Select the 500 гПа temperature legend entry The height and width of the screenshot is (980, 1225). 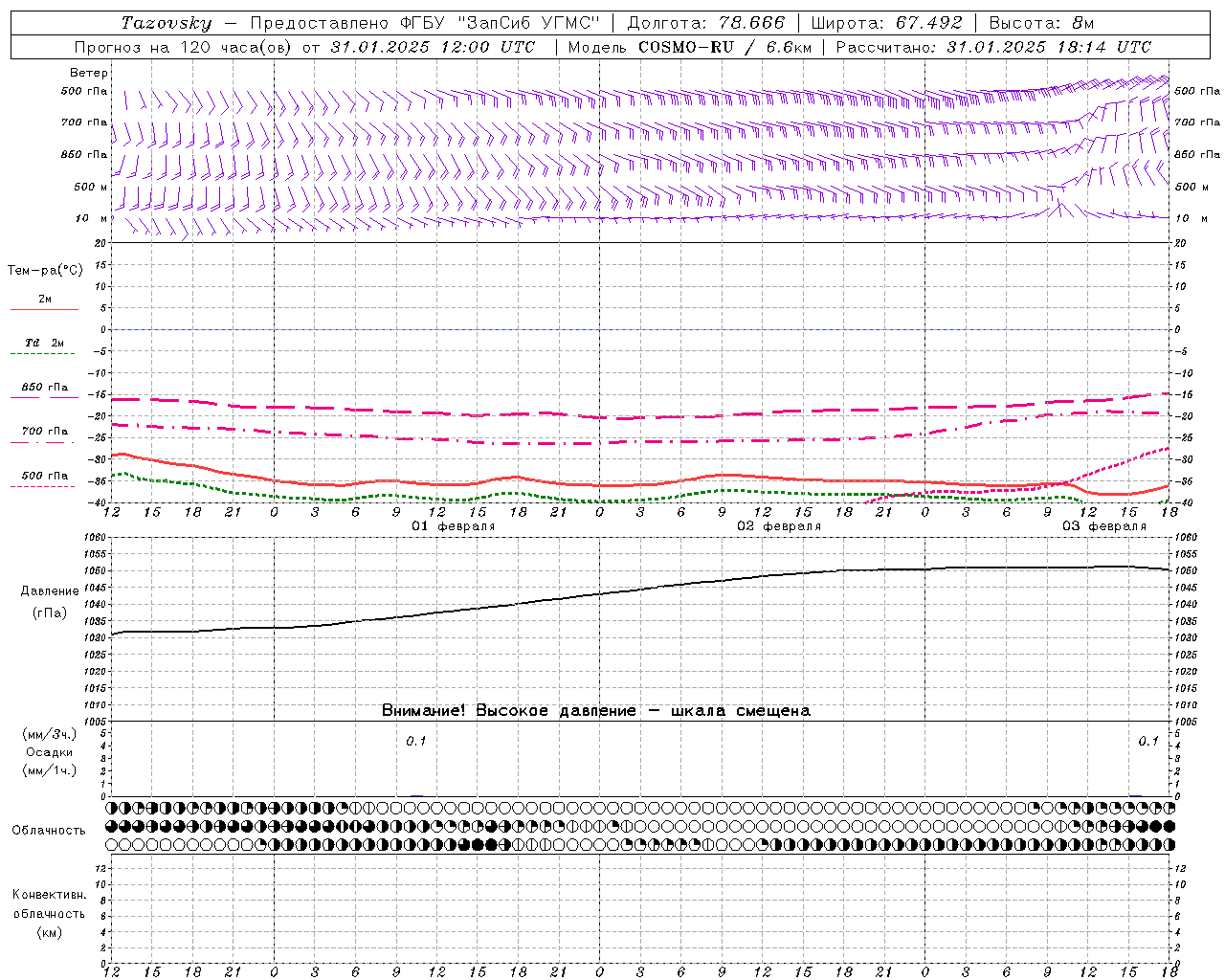pyautogui.click(x=44, y=476)
